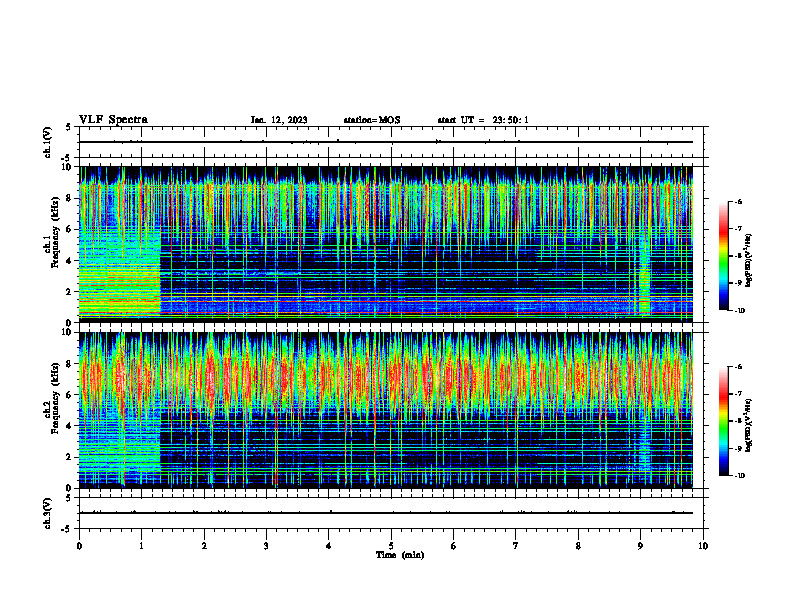Click time axis tick label '0'
The width and height of the screenshot is (792, 612).
point(79,546)
